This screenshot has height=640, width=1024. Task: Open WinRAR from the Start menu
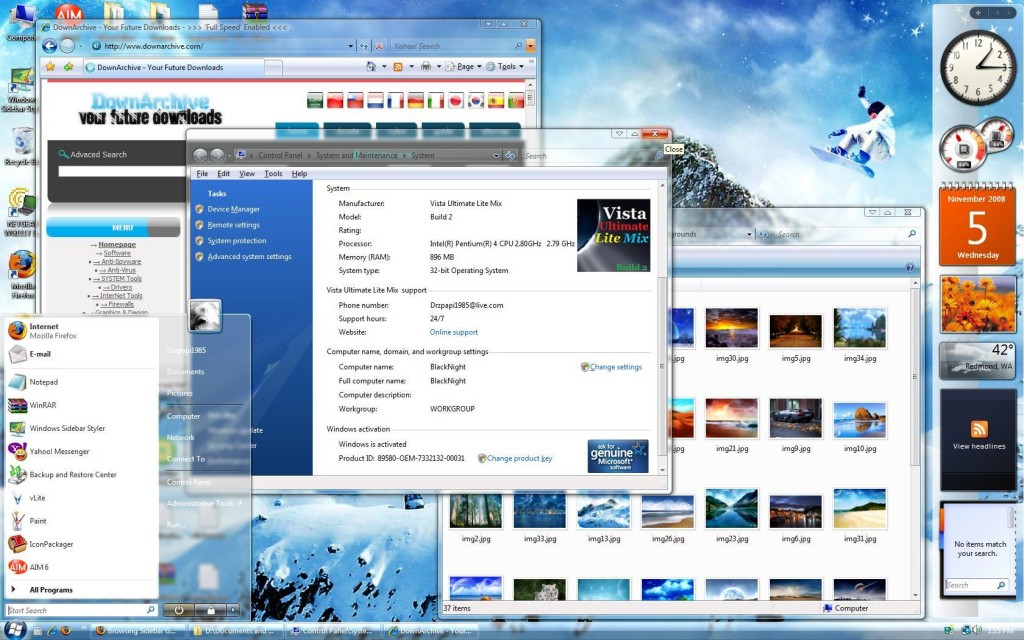(42, 405)
